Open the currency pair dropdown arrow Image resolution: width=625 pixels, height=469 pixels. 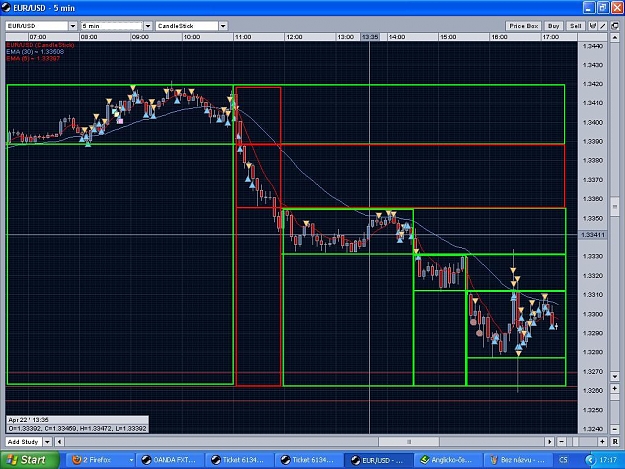(73, 26)
